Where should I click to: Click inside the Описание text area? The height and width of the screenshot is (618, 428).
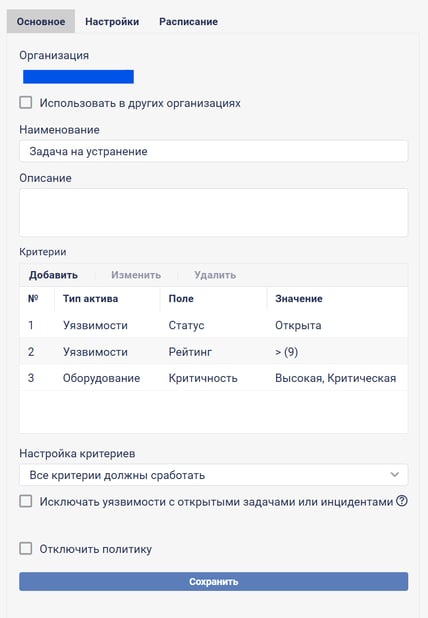(x=214, y=212)
